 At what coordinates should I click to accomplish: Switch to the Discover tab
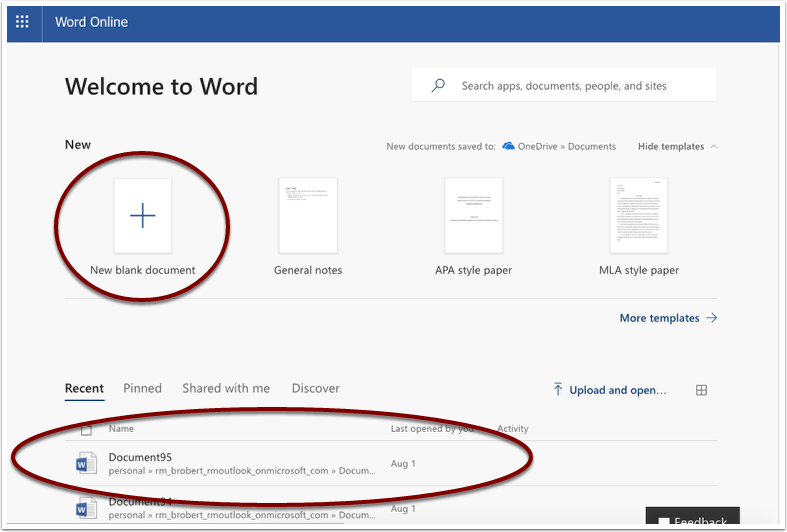[x=316, y=388]
